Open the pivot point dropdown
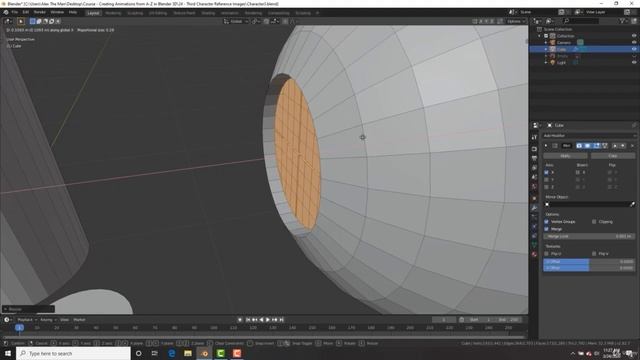 point(256,21)
